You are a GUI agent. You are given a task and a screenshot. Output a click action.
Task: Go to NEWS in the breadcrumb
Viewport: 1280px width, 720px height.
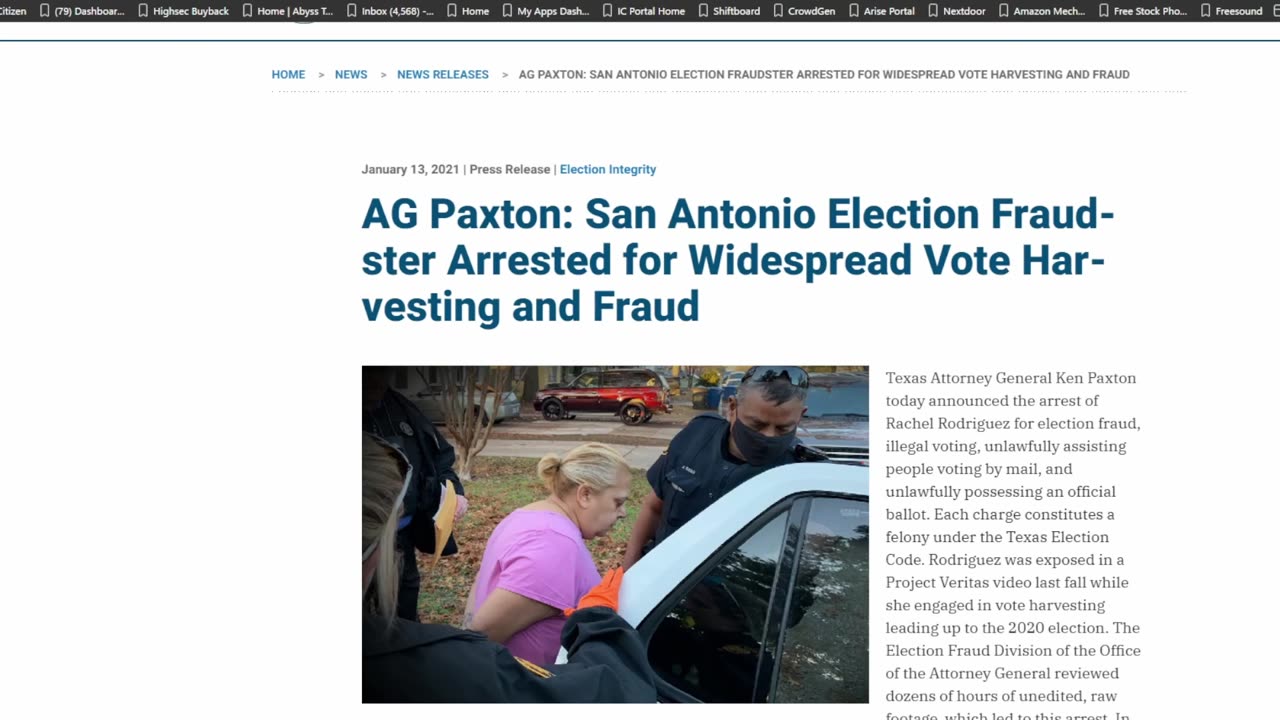351,75
